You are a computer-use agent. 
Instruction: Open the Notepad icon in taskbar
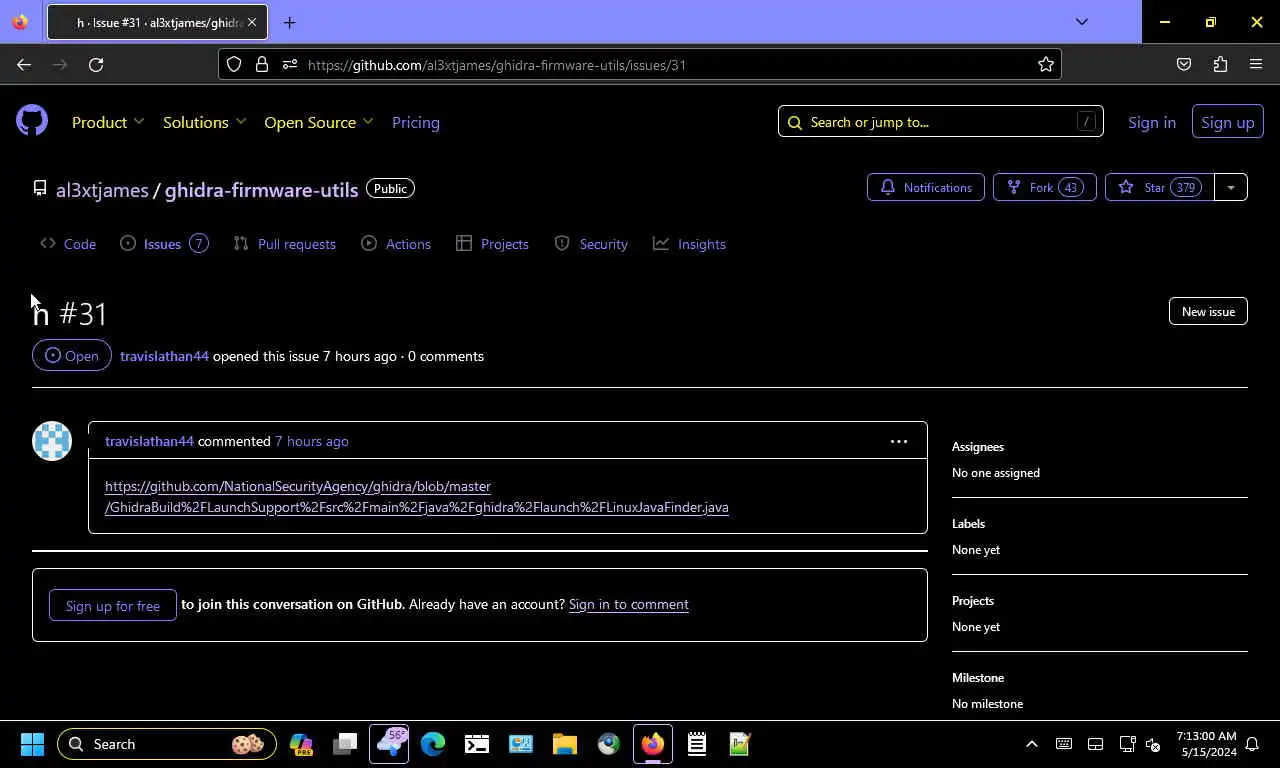coord(697,744)
